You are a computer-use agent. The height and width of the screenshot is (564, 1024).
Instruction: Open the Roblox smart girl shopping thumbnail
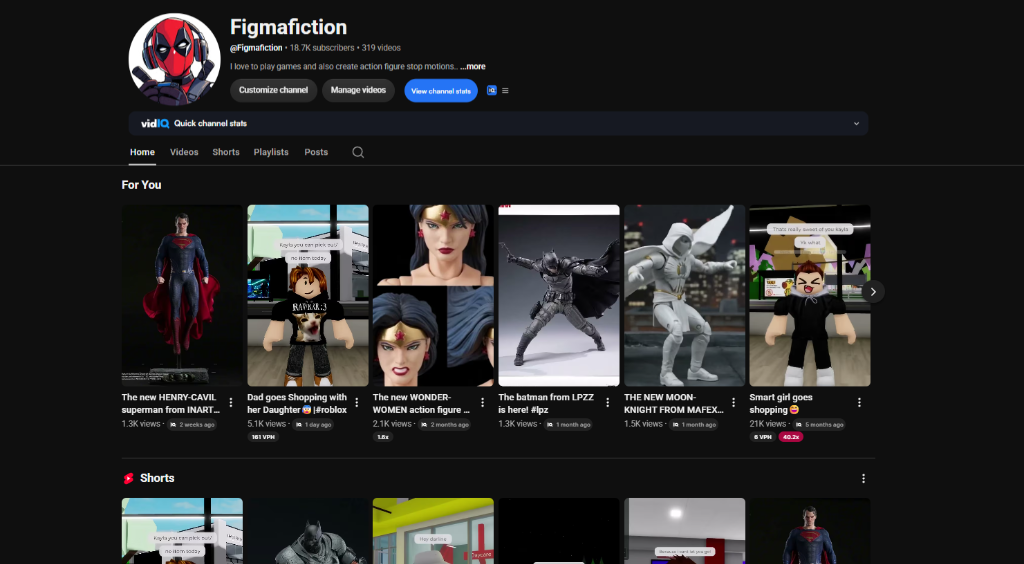coord(810,296)
